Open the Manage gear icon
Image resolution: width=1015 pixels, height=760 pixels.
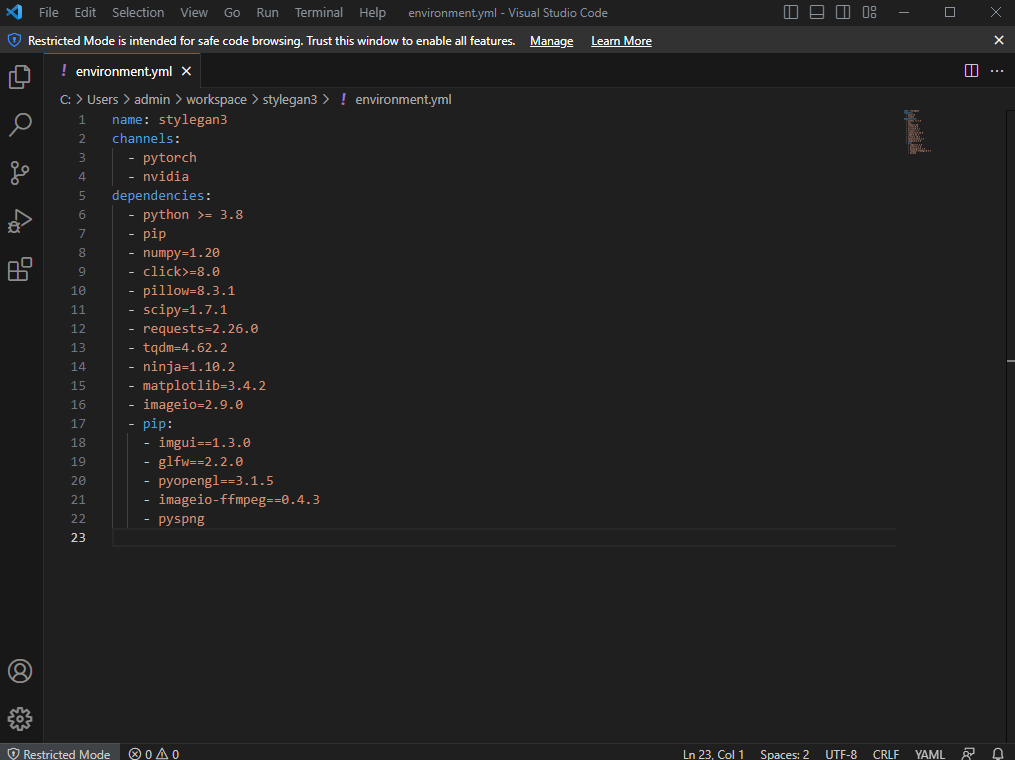(x=19, y=719)
